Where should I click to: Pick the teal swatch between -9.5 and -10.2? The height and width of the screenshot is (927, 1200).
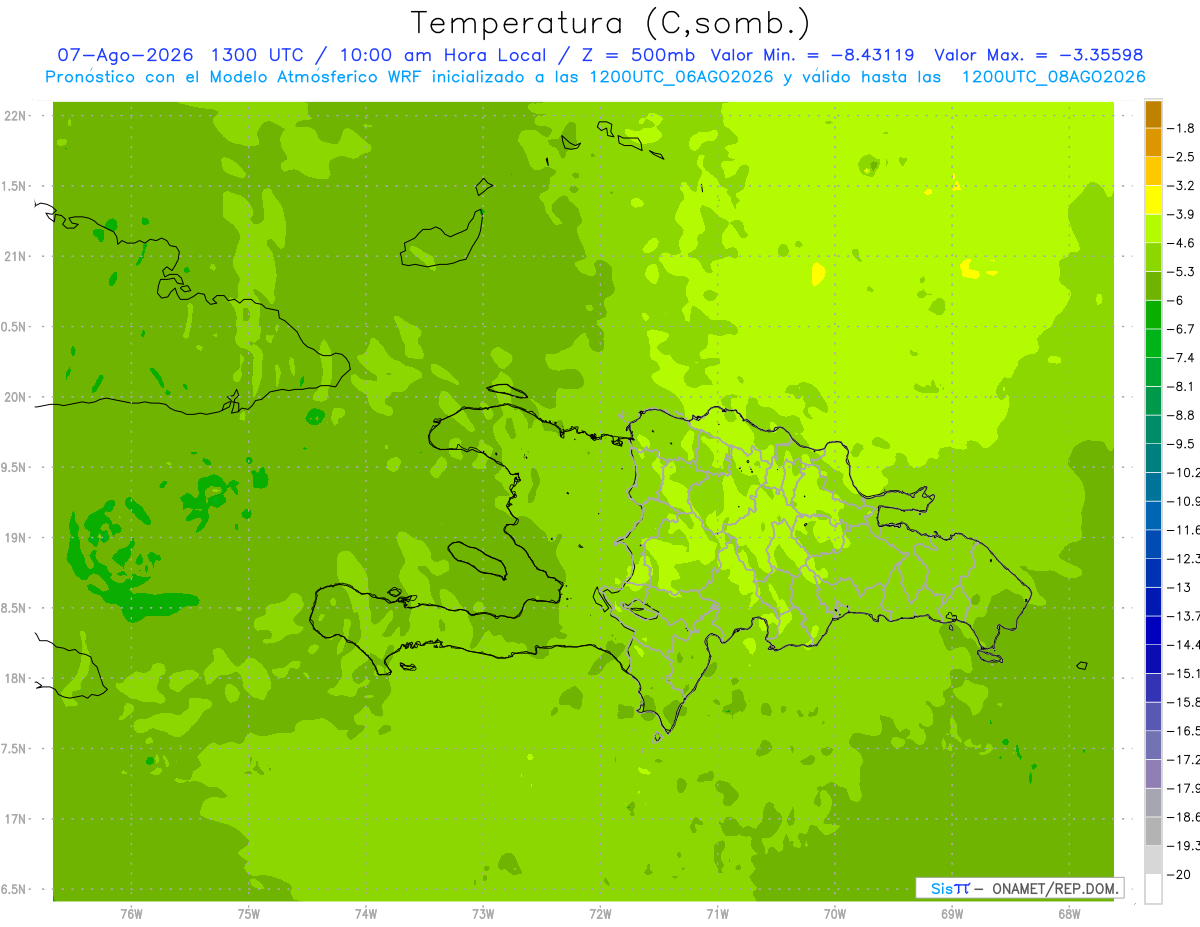[x=1153, y=458]
